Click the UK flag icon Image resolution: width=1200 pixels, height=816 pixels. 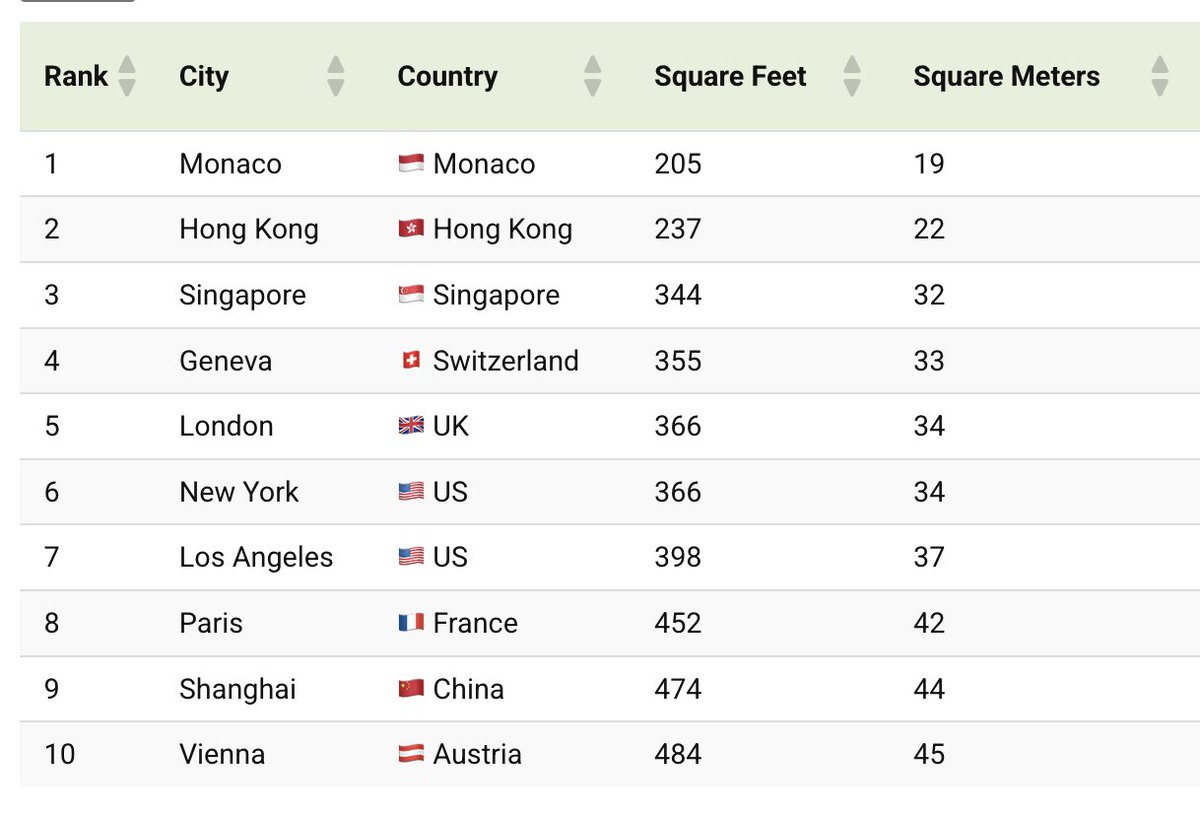(411, 426)
